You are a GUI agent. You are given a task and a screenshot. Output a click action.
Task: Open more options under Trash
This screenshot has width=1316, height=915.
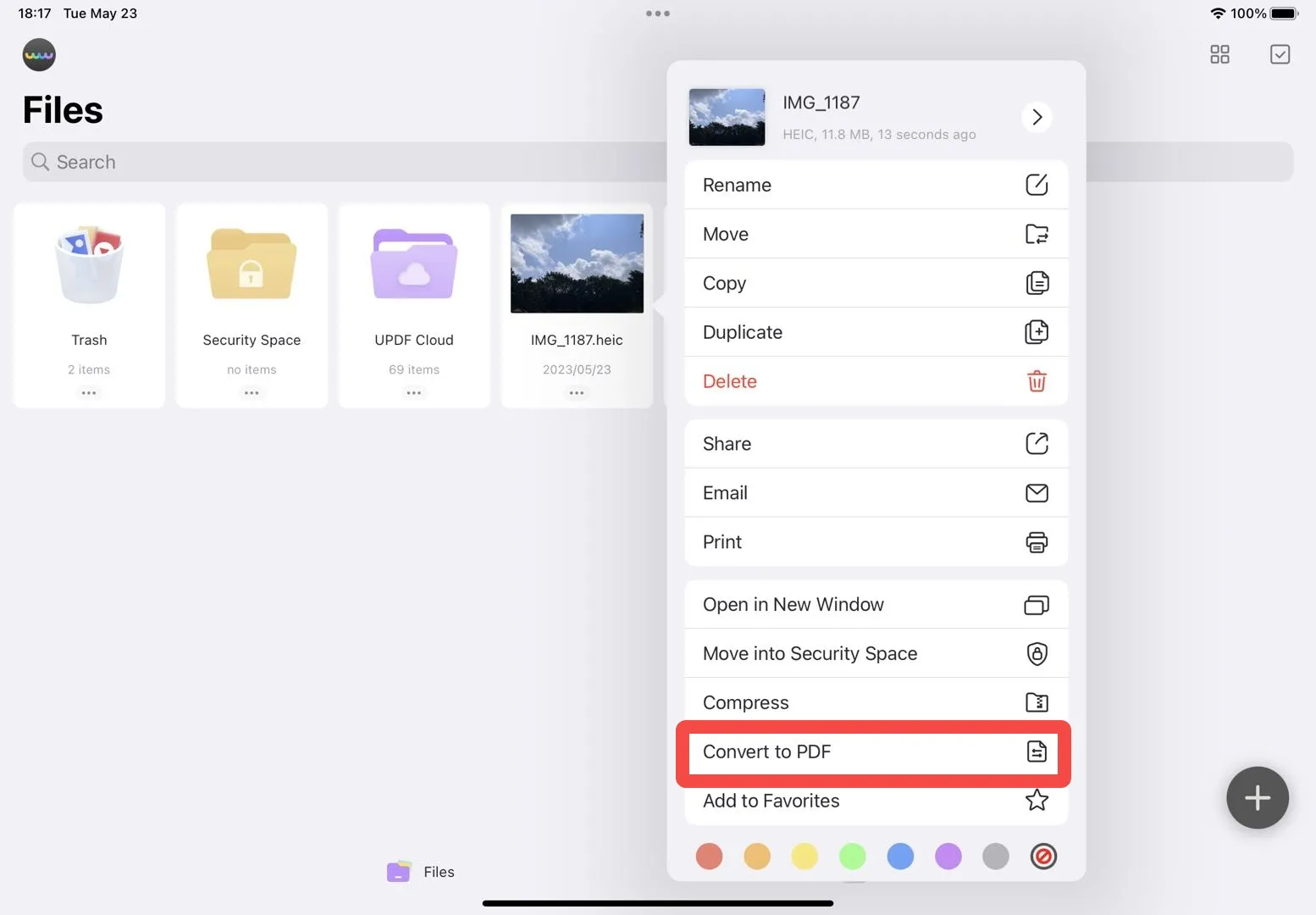click(89, 393)
